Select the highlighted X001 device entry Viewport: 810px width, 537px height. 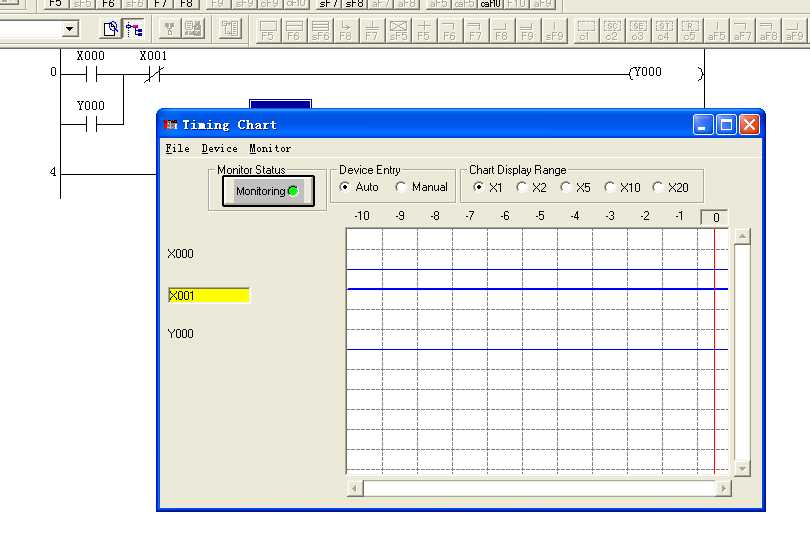(208, 295)
